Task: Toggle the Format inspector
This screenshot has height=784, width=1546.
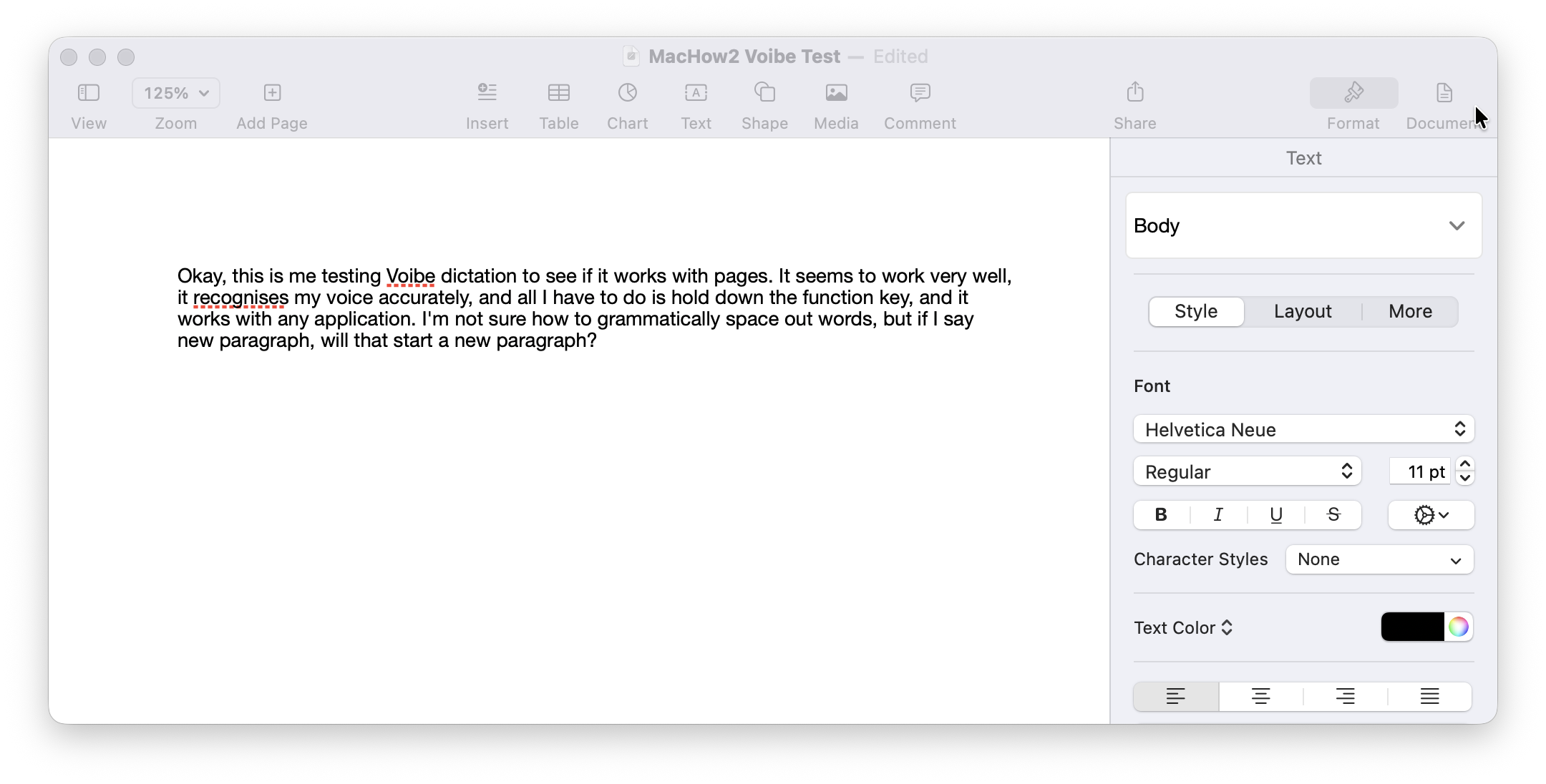Action: pos(1353,93)
